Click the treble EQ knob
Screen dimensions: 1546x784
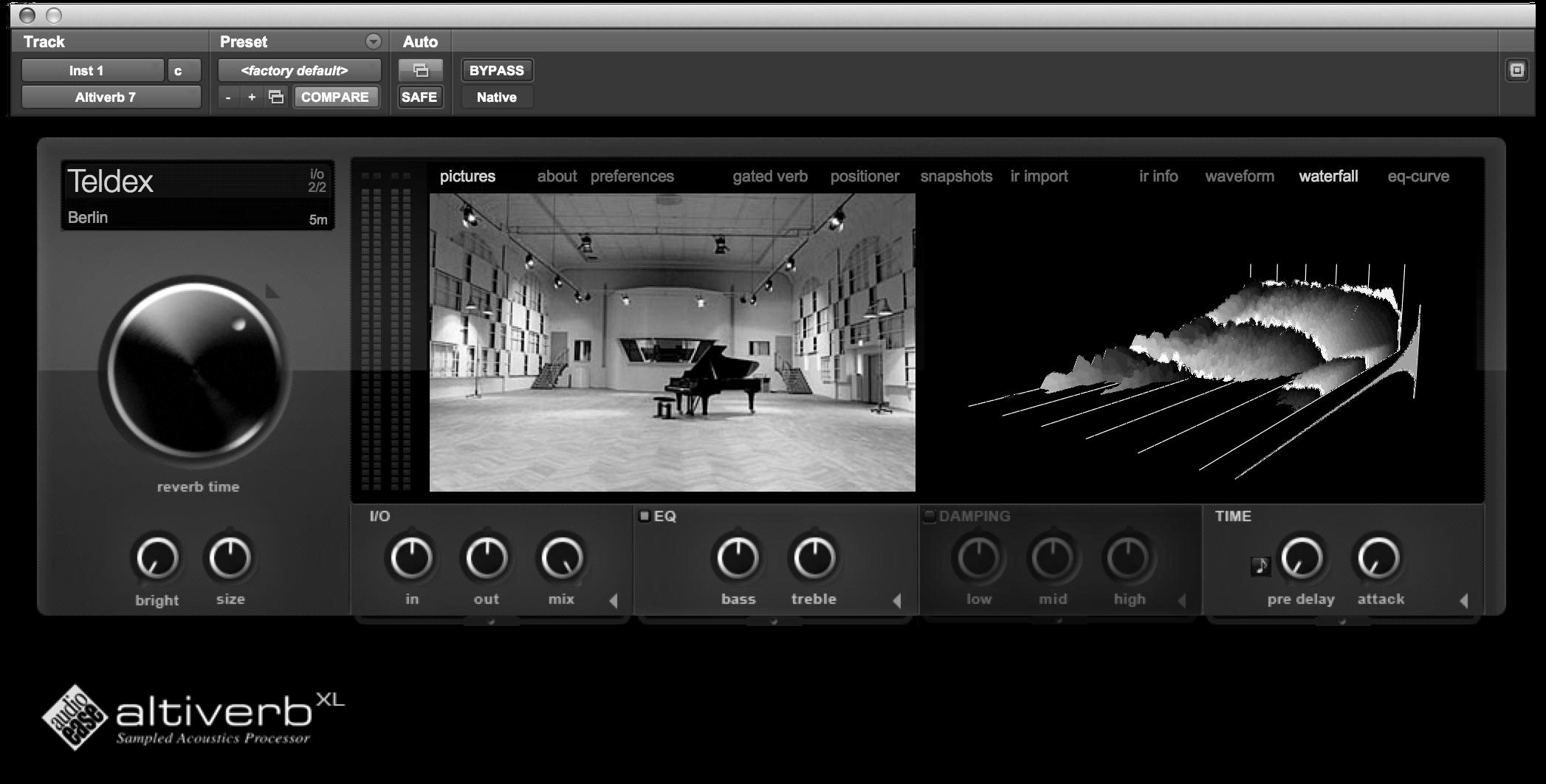pyautogui.click(x=814, y=558)
